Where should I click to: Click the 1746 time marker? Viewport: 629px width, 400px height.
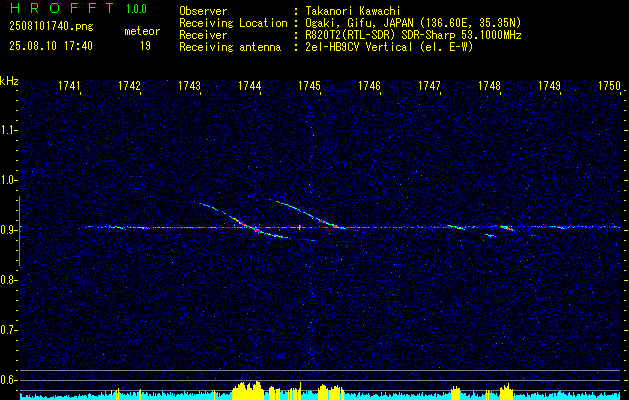[x=369, y=86]
